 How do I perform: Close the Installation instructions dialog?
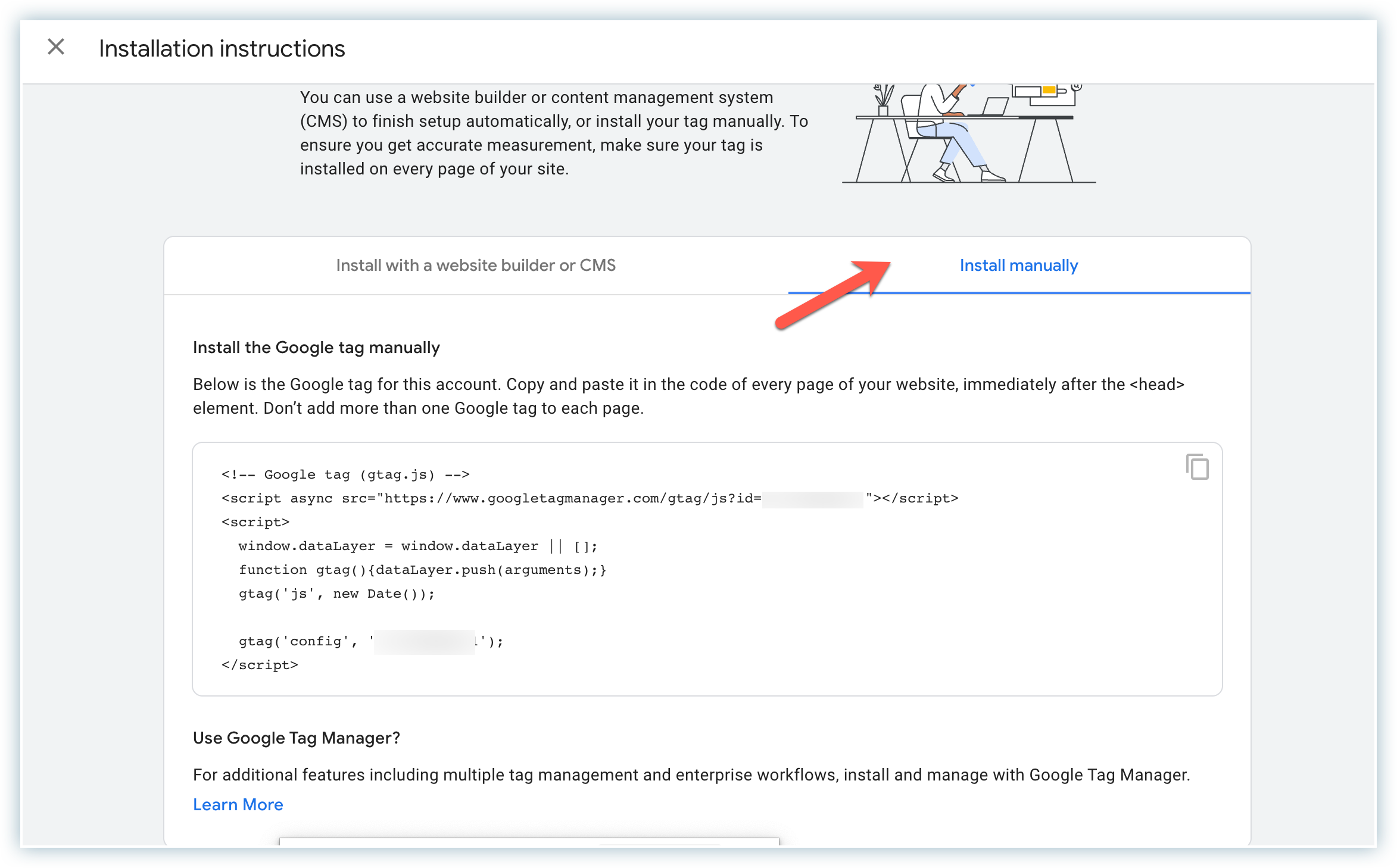[56, 46]
